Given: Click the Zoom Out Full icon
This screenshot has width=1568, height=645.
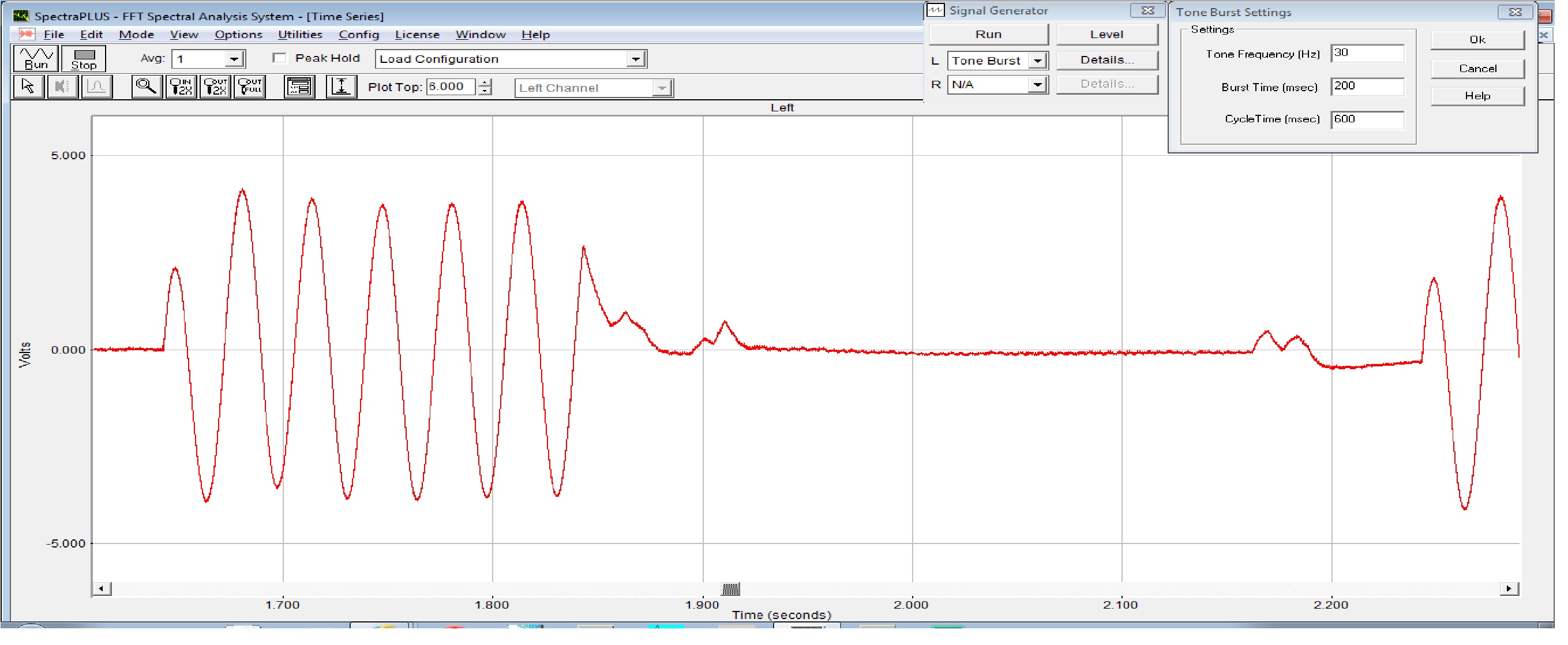Looking at the screenshot, I should [250, 87].
